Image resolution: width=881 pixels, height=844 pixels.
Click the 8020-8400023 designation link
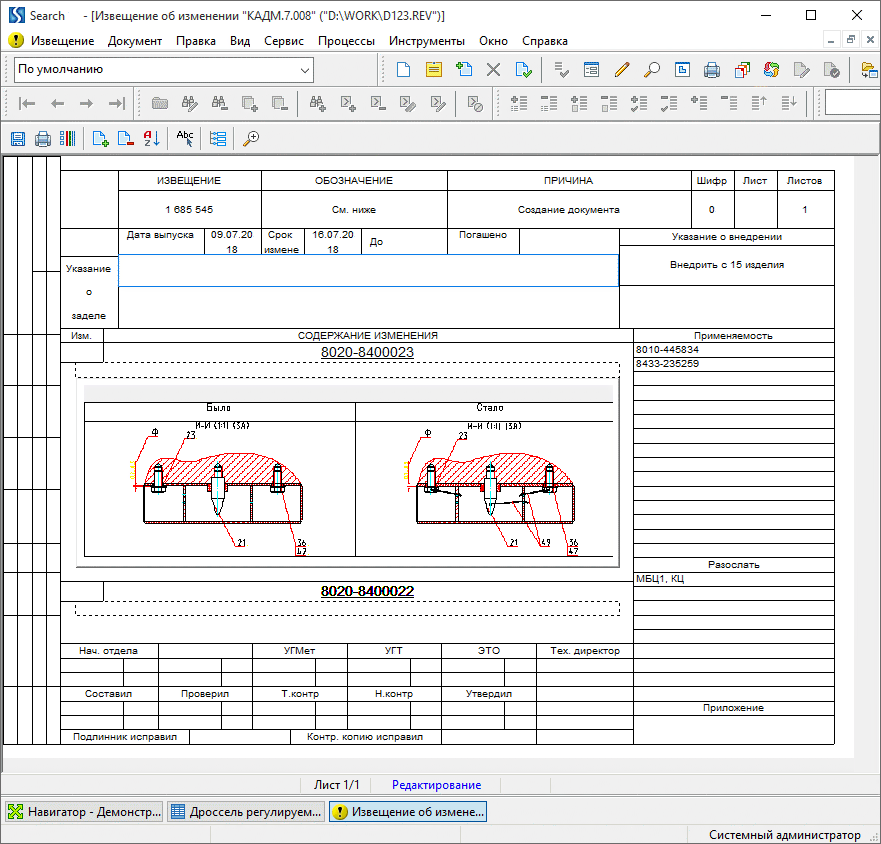coord(367,353)
